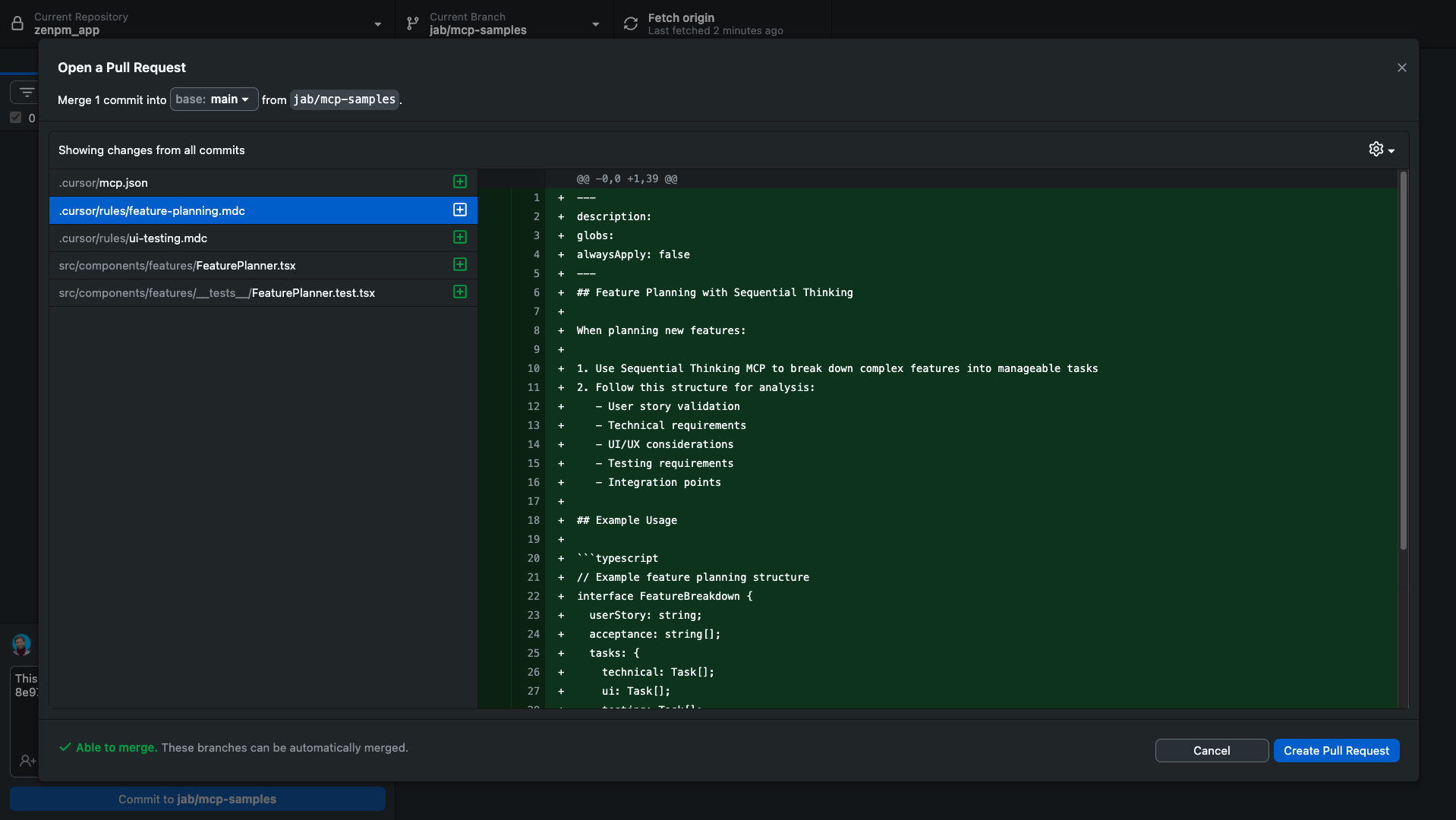This screenshot has width=1456, height=820.
Task: Click diff line '## Example Usage'
Action: (x=626, y=520)
